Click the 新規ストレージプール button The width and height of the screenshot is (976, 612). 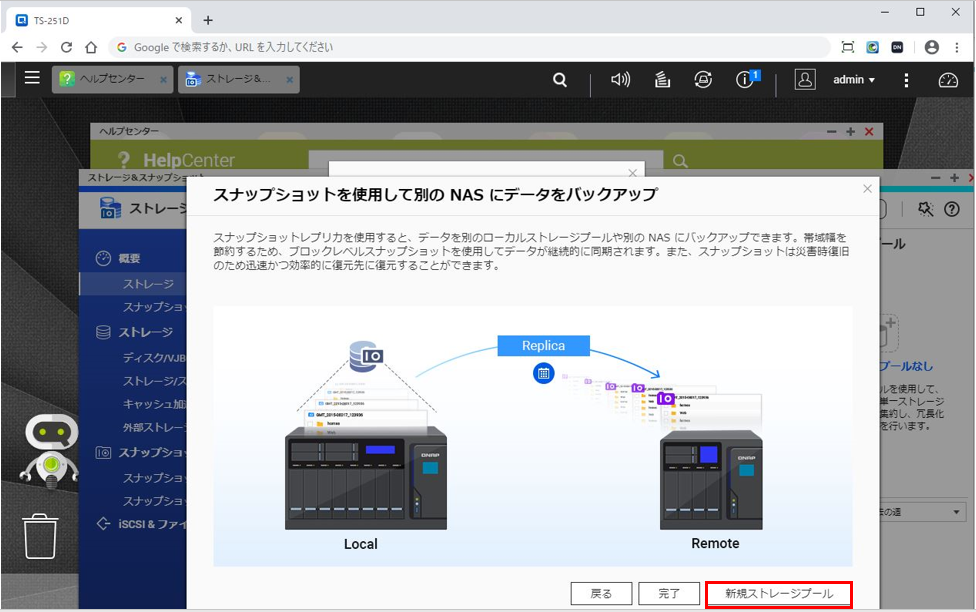(778, 594)
